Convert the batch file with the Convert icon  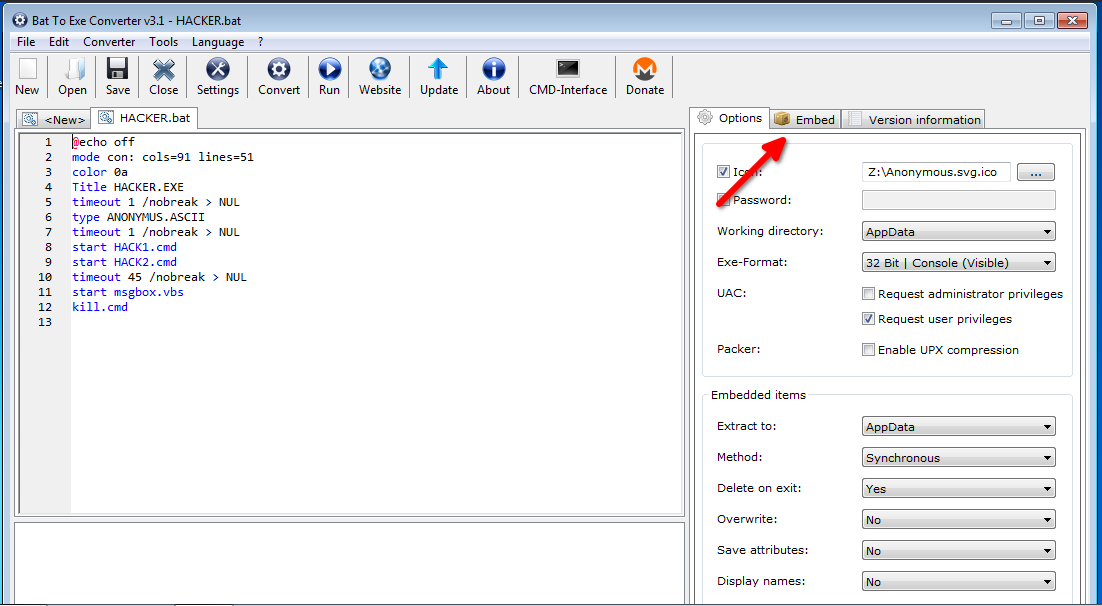tap(279, 77)
